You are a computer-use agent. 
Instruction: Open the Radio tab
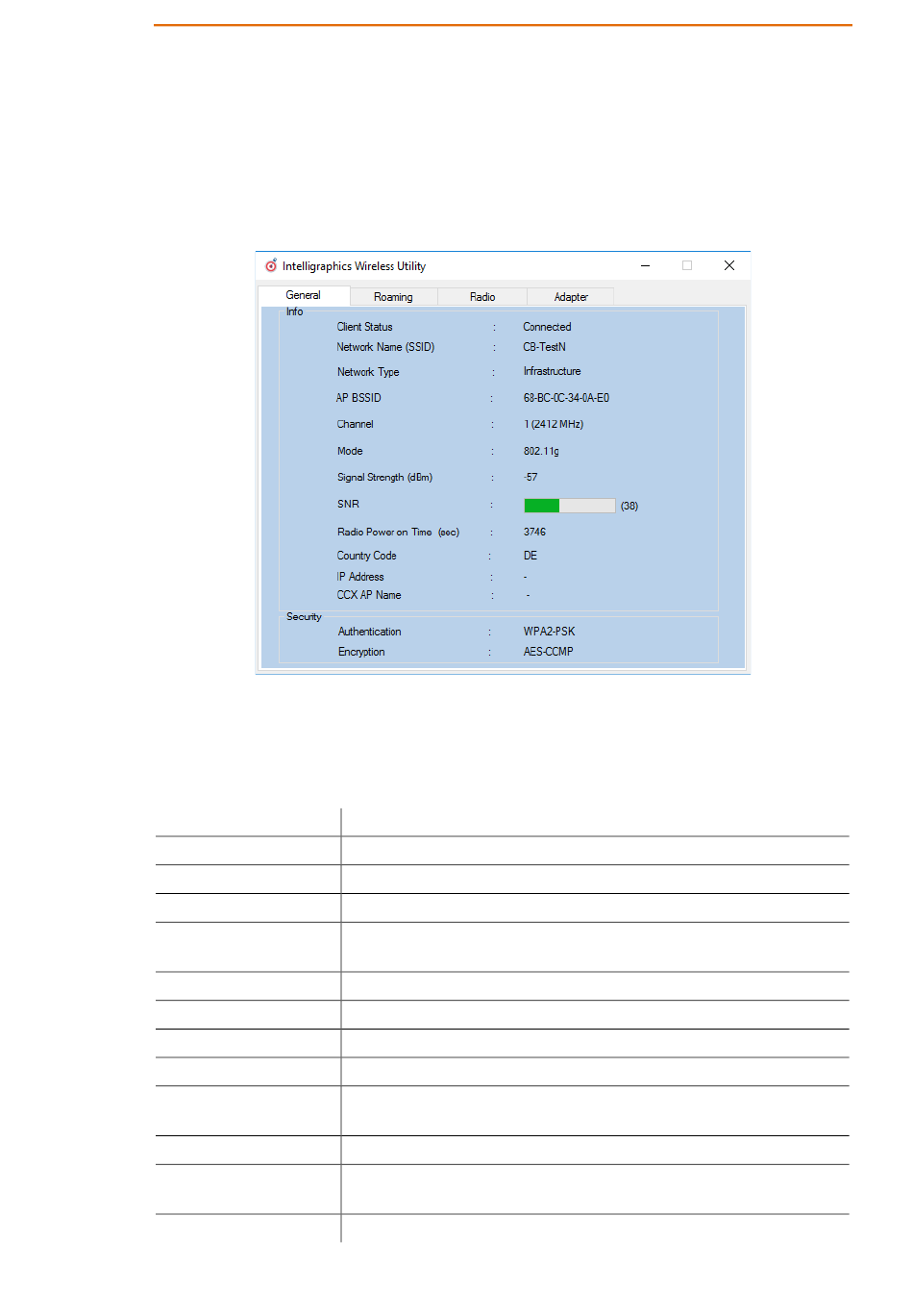(482, 297)
